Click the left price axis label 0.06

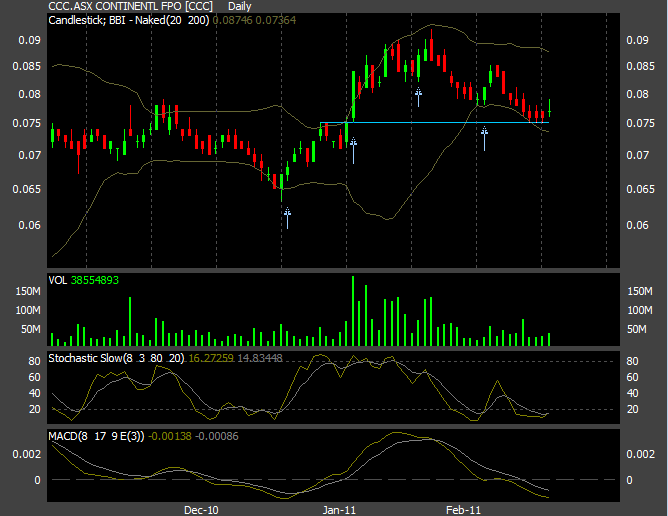tap(29, 225)
